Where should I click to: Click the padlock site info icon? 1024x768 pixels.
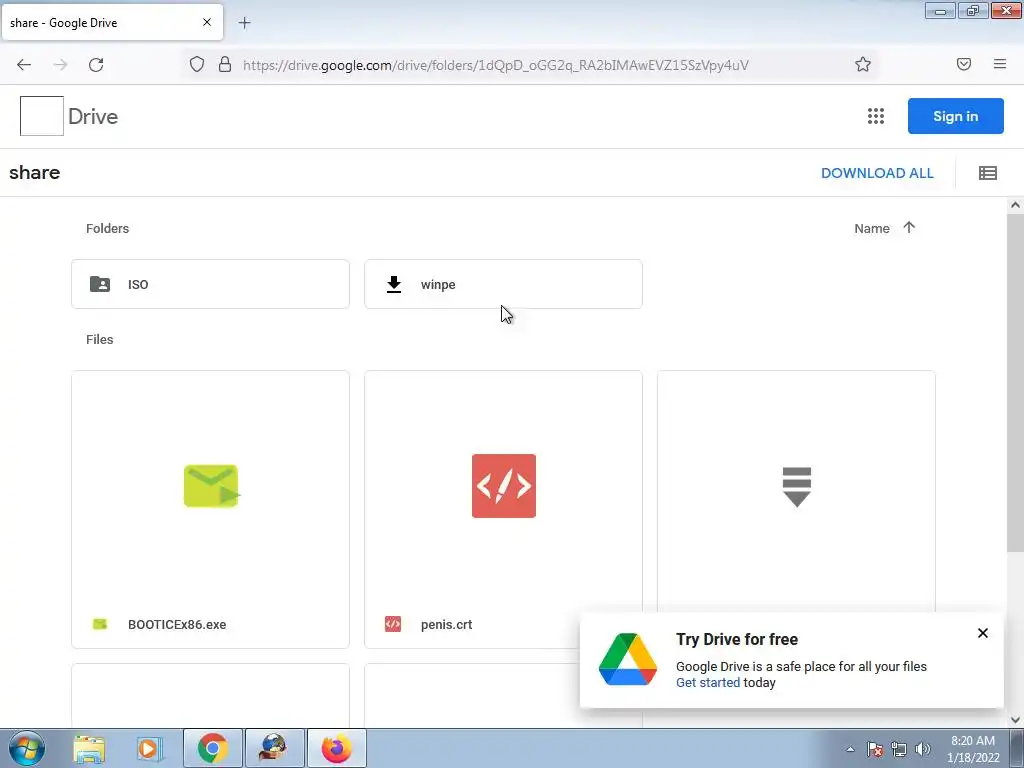pos(225,64)
